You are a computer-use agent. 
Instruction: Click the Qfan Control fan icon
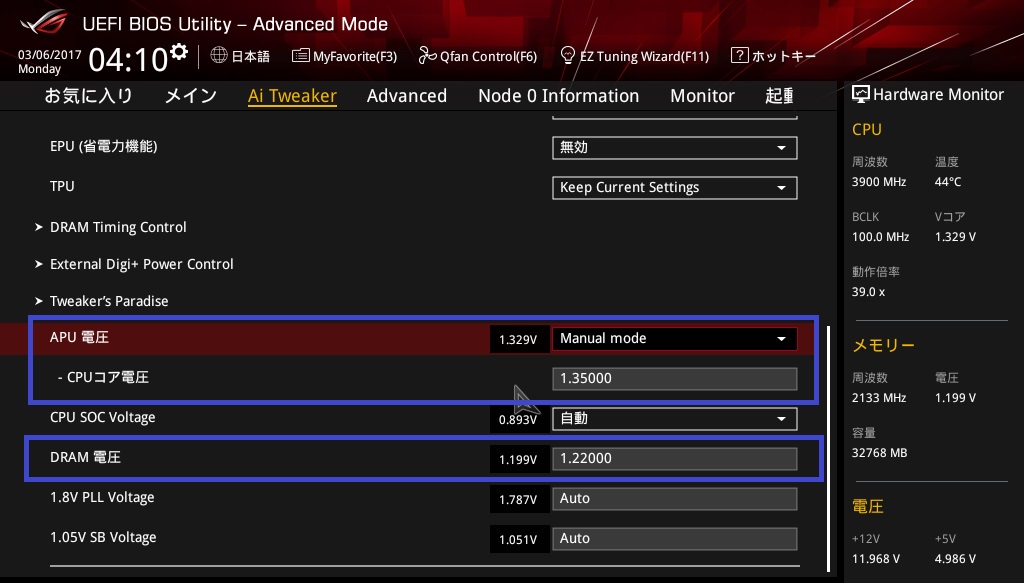[427, 55]
